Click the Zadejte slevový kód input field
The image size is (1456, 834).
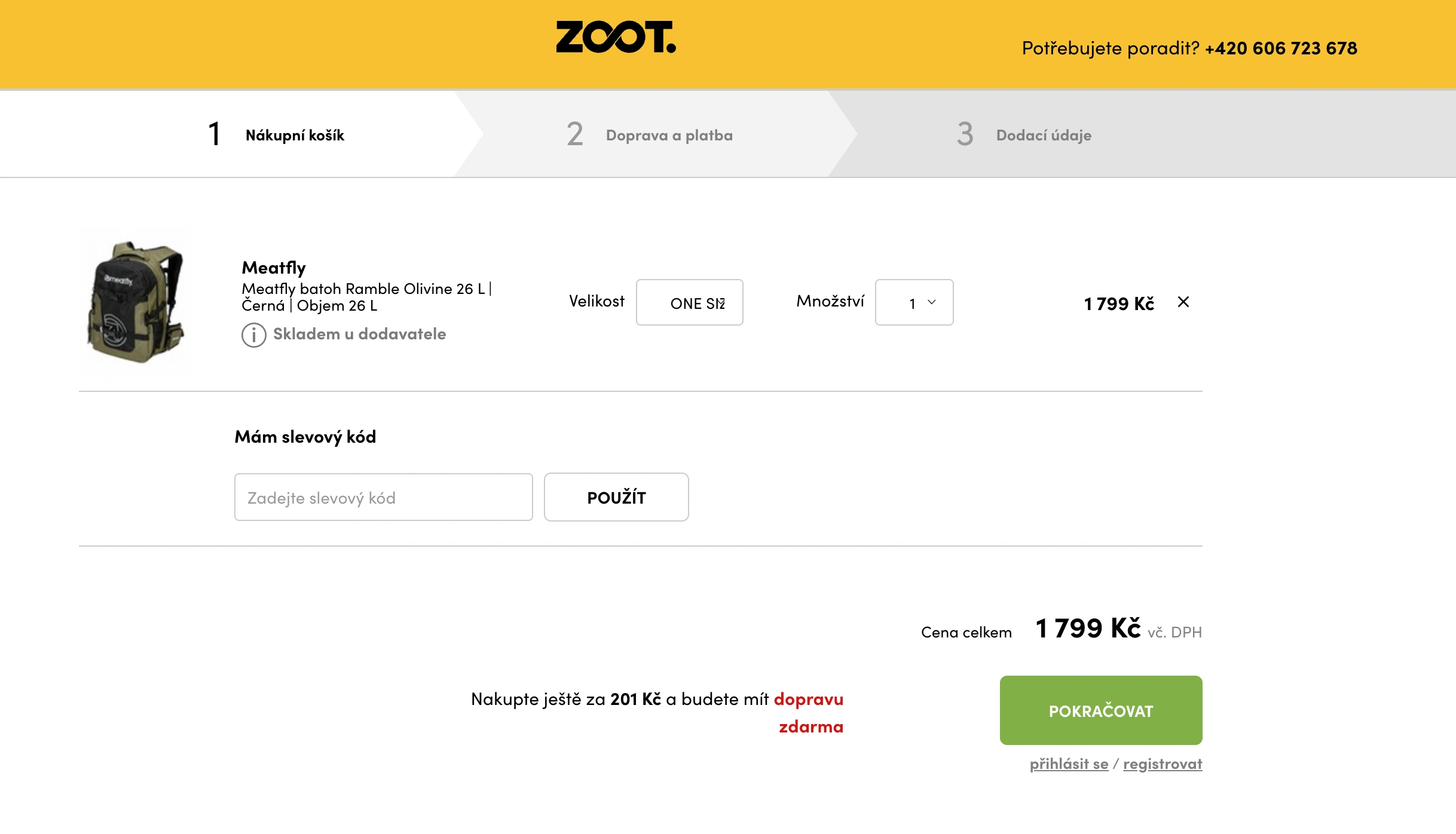383,496
